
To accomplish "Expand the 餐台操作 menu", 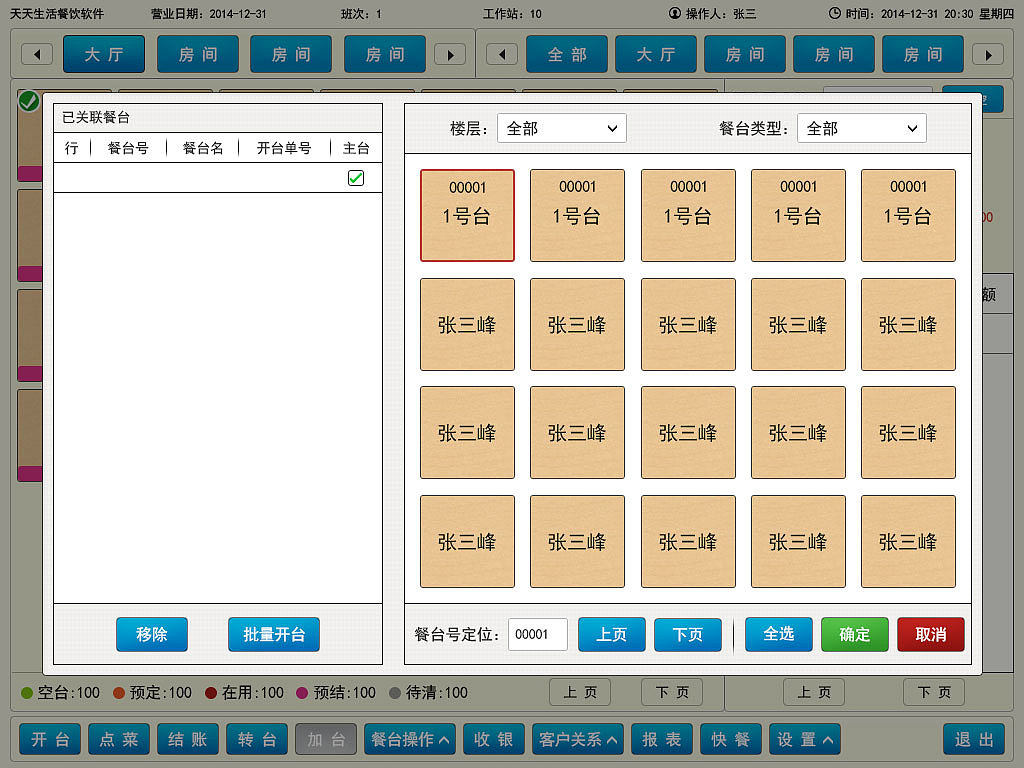I will click(409, 739).
